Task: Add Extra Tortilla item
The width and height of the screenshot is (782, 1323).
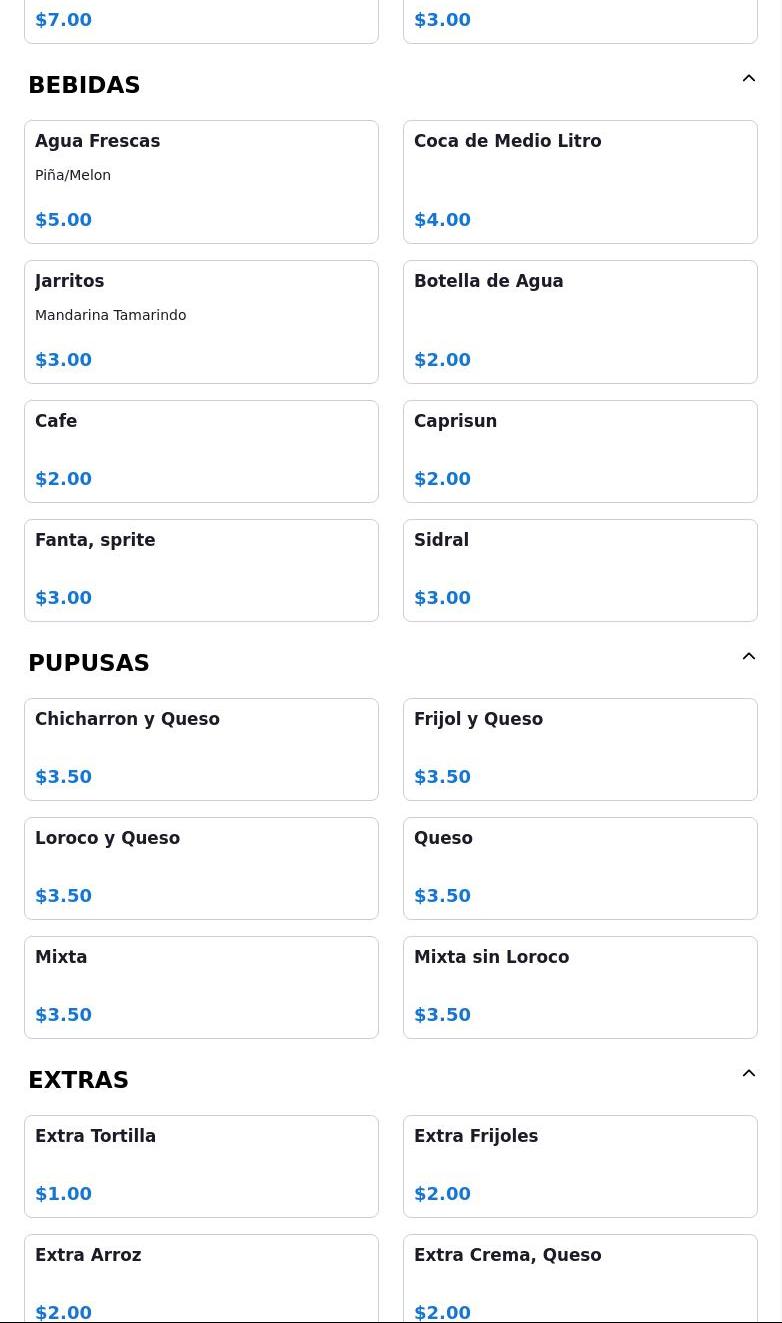Action: pyautogui.click(x=201, y=1167)
